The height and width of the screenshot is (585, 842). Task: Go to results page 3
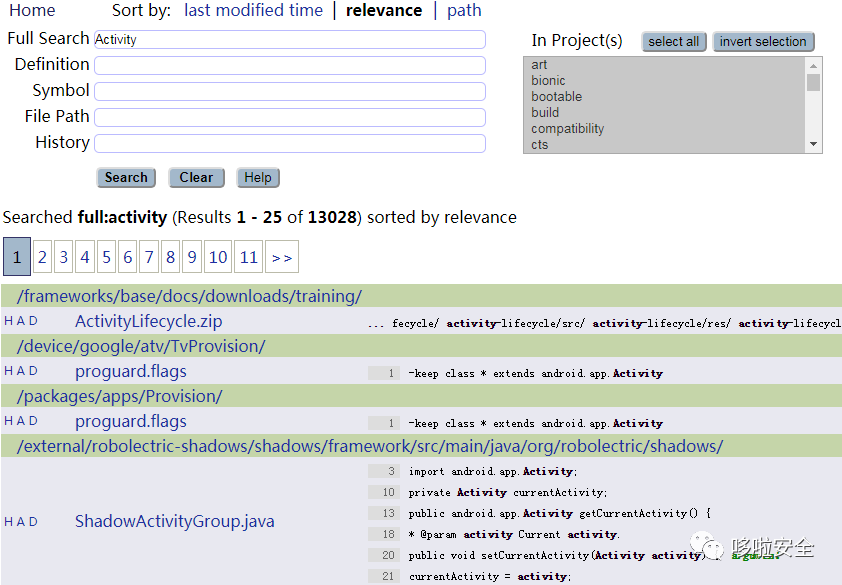click(63, 257)
